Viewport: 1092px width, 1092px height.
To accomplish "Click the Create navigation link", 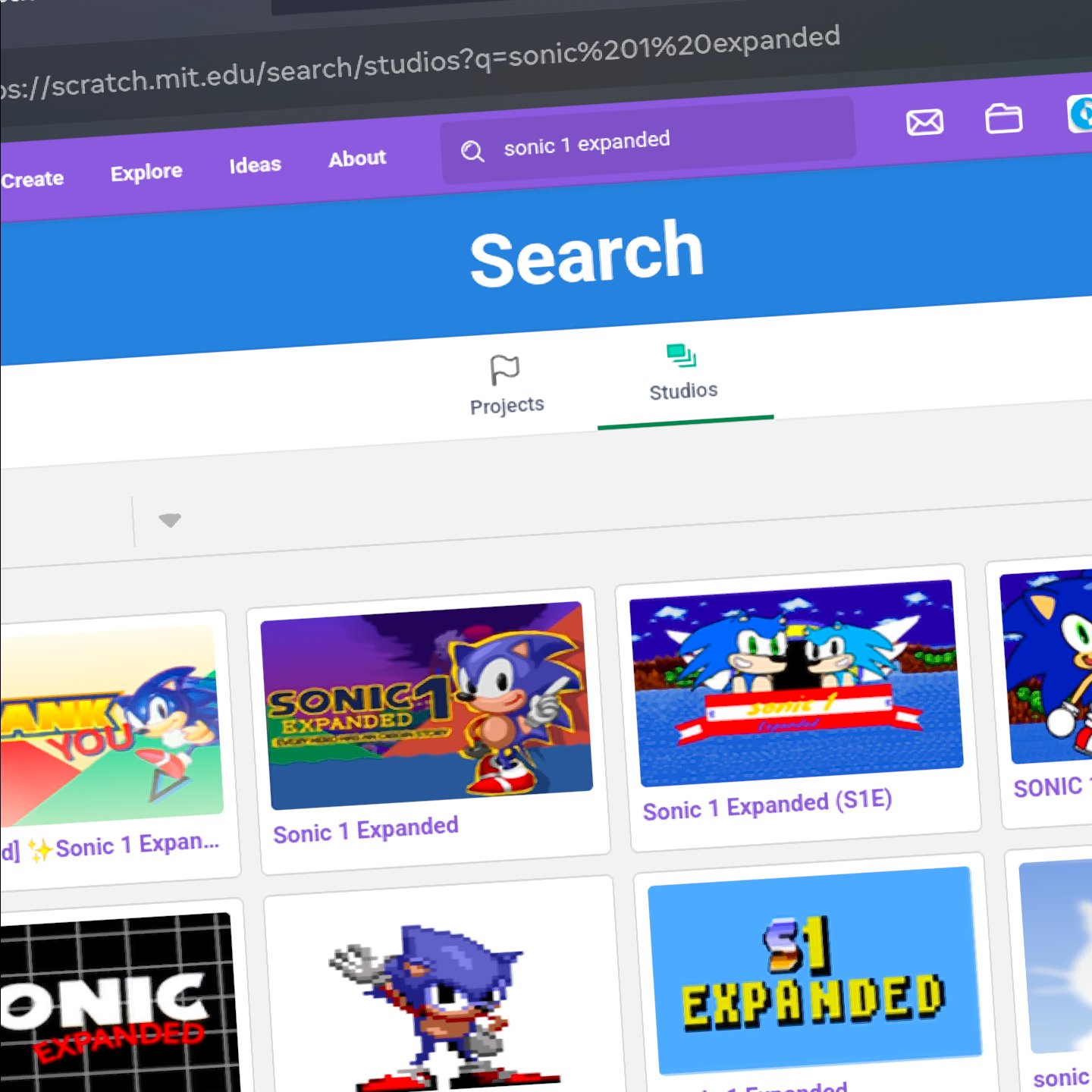I will click(33, 180).
